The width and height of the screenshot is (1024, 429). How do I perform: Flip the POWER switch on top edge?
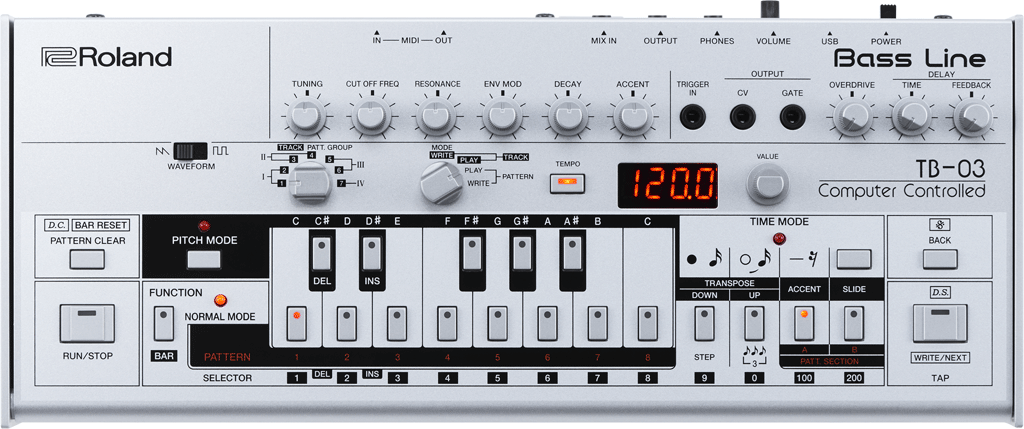[x=887, y=12]
